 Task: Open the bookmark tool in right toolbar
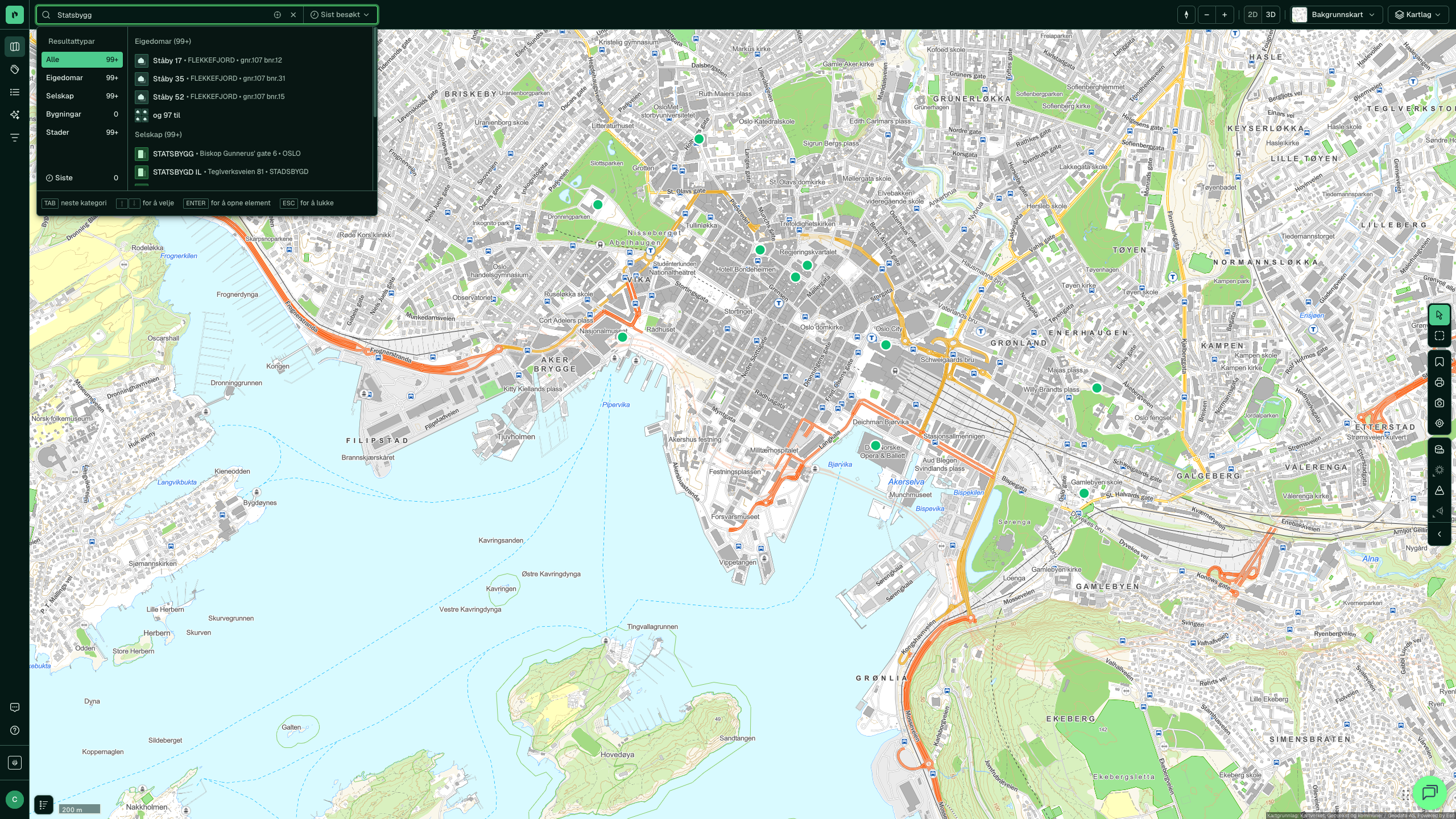1439,362
